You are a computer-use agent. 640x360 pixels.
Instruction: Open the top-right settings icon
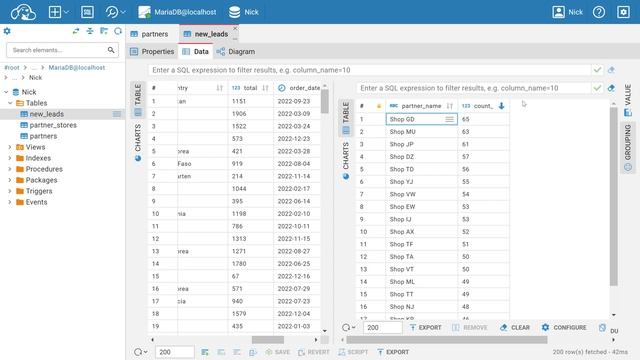623,12
